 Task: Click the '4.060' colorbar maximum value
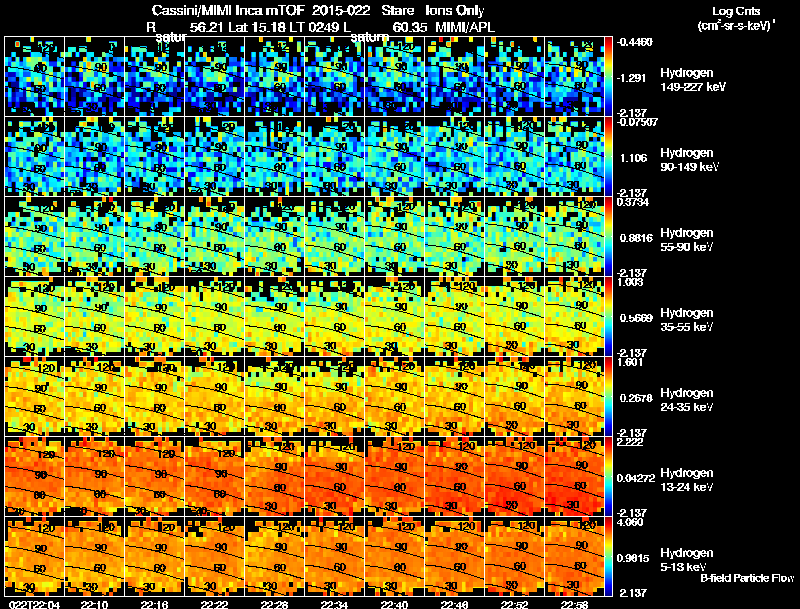[x=631, y=523]
